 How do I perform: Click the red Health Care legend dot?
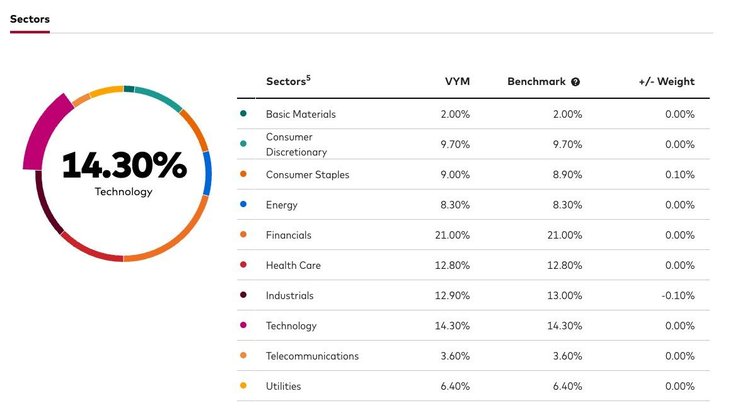(243, 265)
